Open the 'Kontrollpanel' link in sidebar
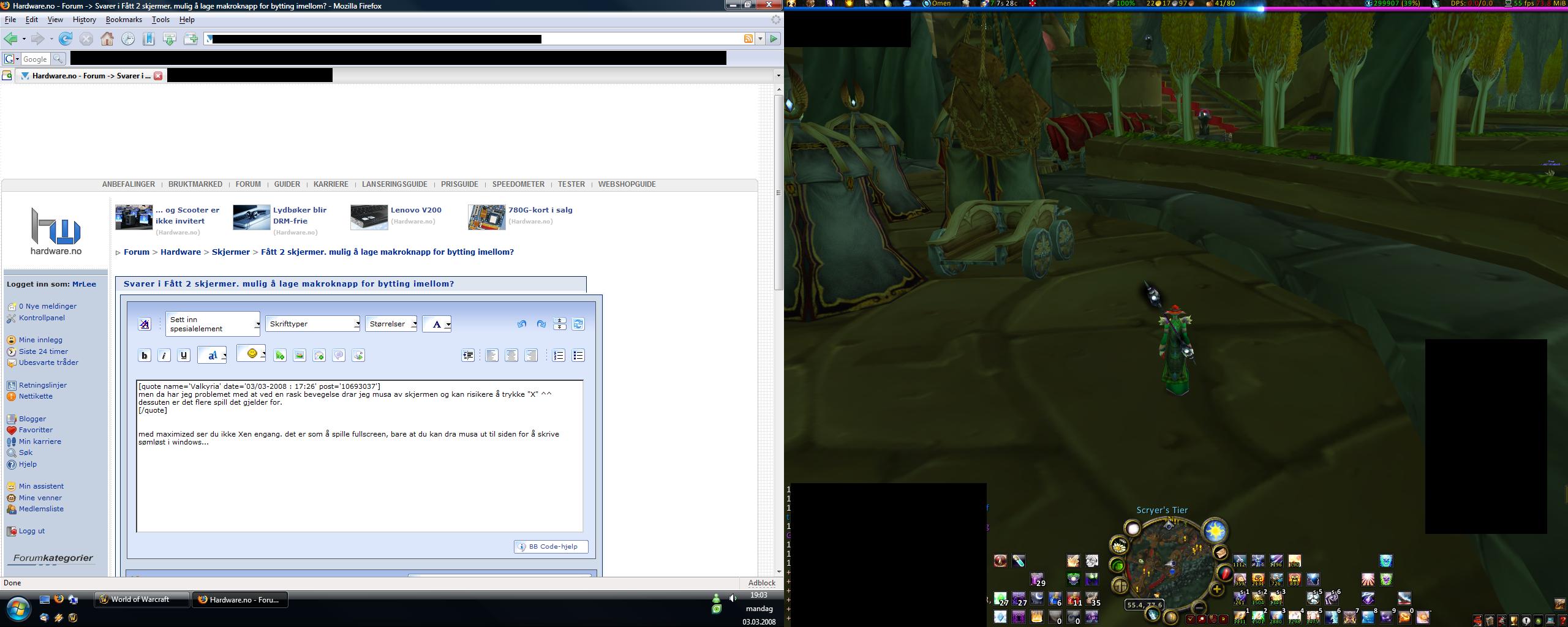Screen dimensions: 1568x627 click(x=42, y=318)
